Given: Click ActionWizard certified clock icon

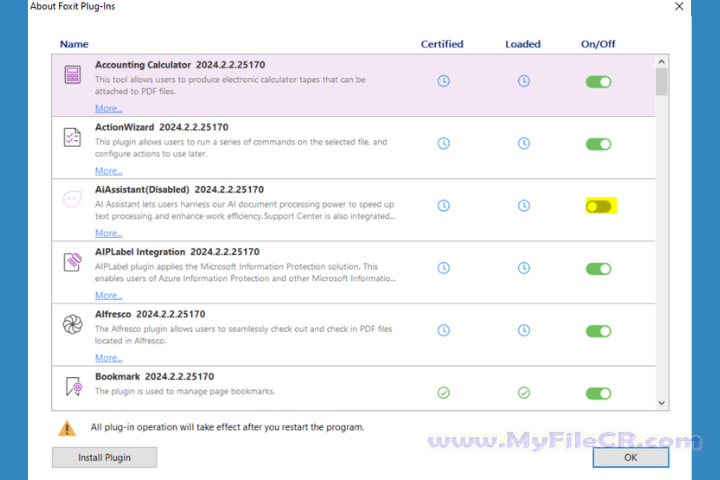Looking at the screenshot, I should pyautogui.click(x=444, y=143).
